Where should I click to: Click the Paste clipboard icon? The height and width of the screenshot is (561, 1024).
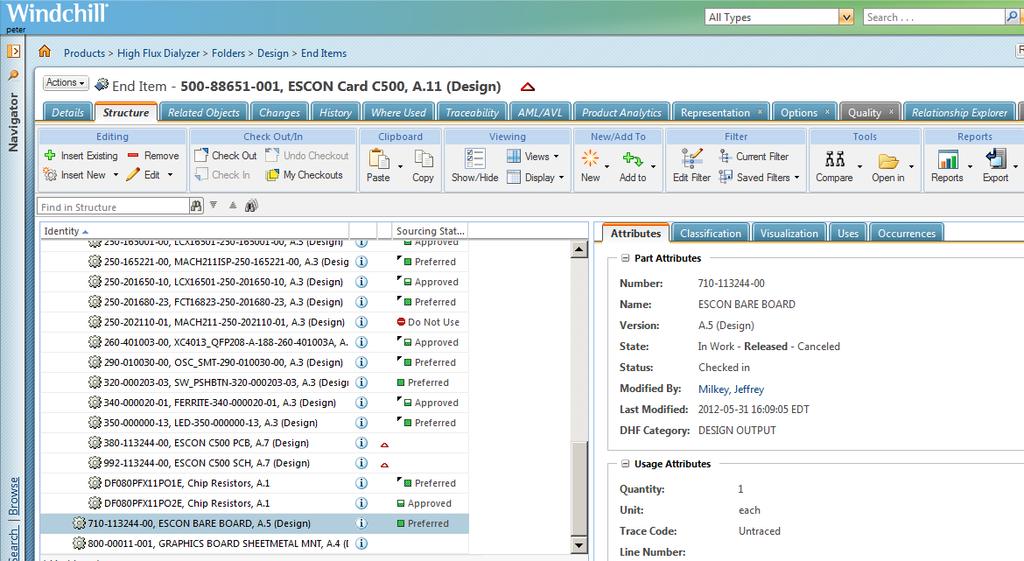point(378,159)
